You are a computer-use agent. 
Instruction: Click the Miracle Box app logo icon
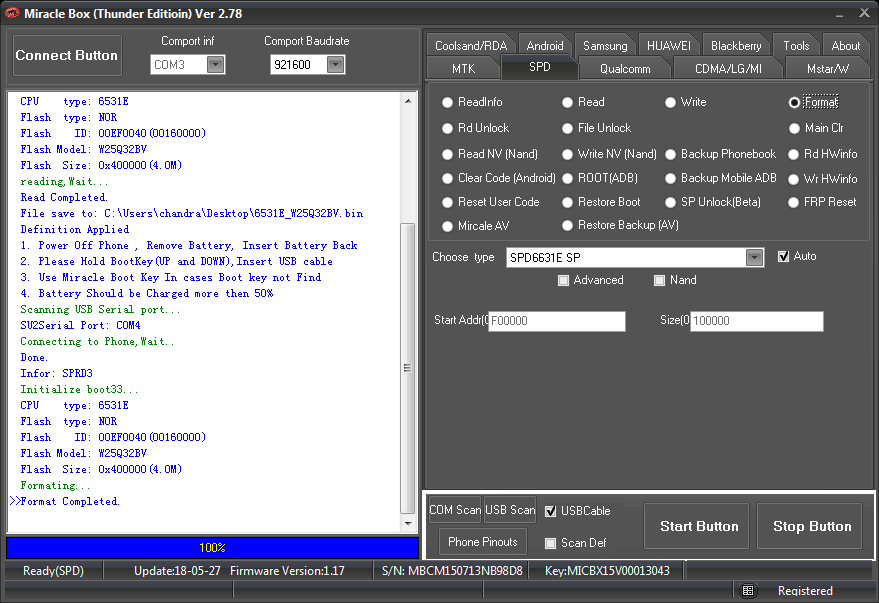click(x=12, y=13)
